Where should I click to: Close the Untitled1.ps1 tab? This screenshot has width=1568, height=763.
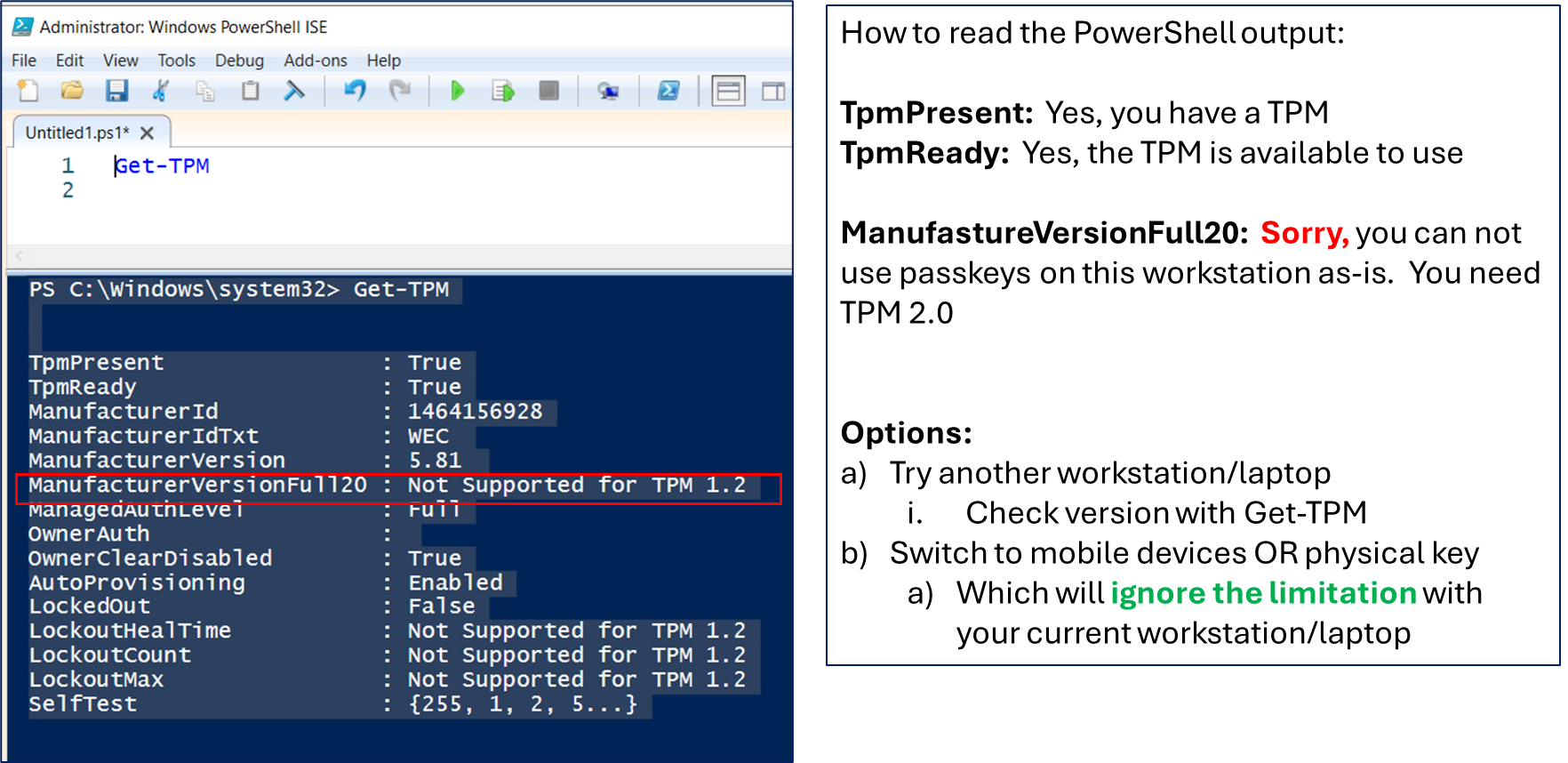pyautogui.click(x=148, y=133)
